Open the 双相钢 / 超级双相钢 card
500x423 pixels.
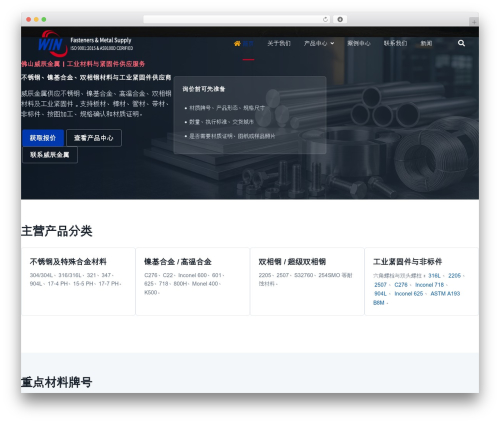(307, 281)
